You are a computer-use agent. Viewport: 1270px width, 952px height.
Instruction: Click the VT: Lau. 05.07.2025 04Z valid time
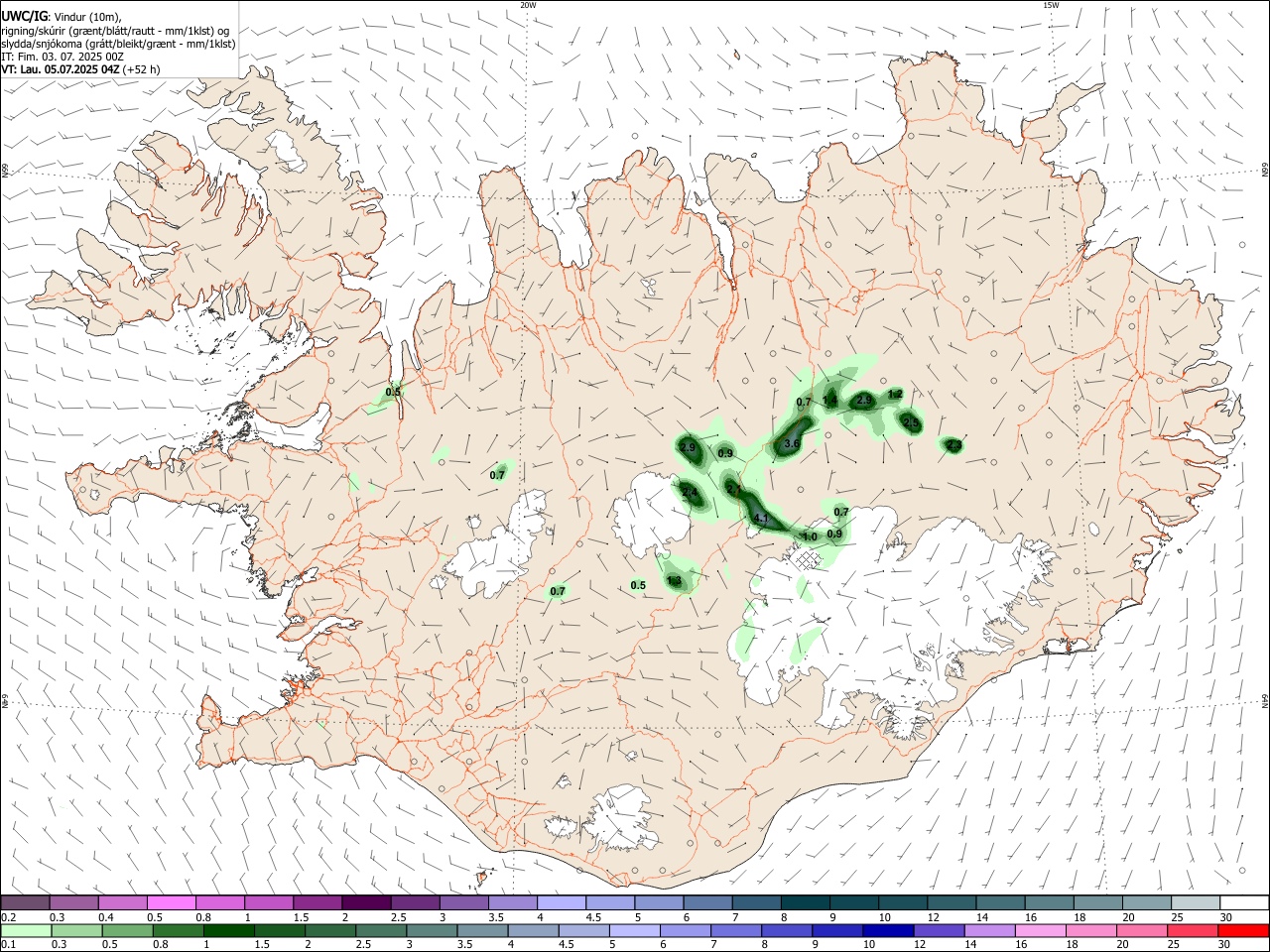click(x=61, y=69)
